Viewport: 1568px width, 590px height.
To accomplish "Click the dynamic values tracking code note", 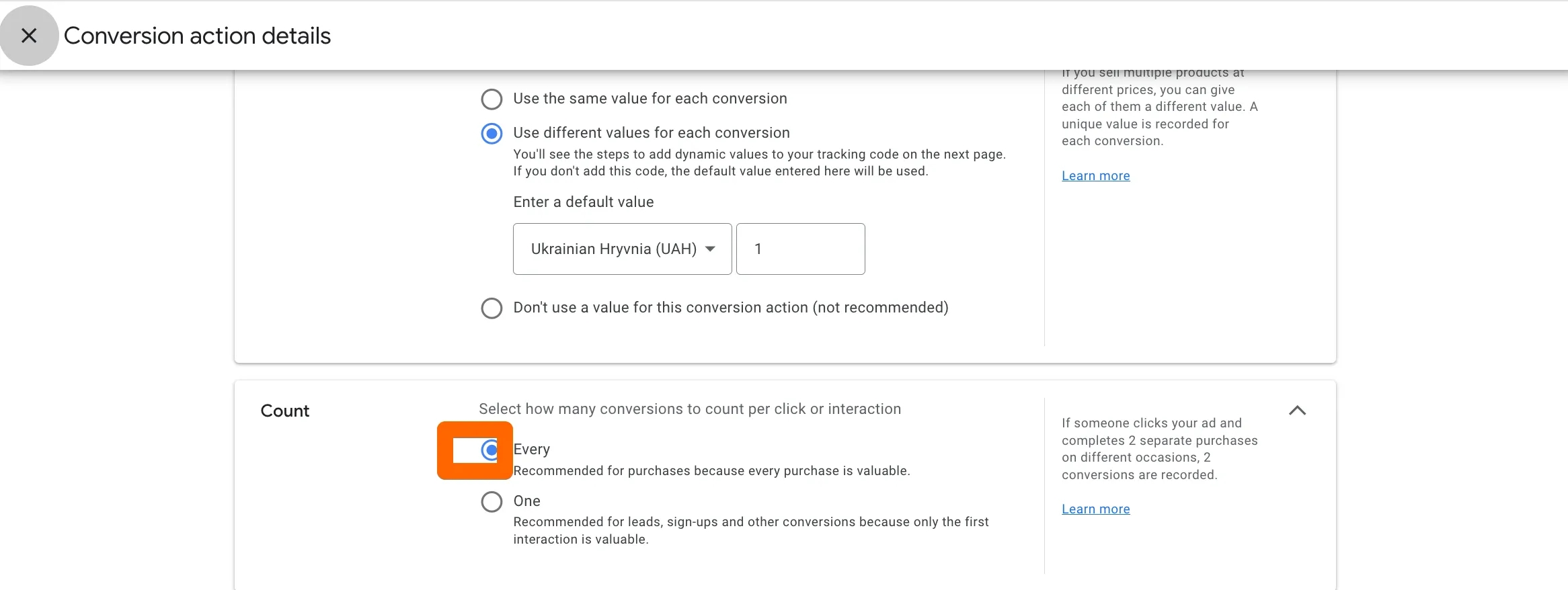I will pos(760,163).
